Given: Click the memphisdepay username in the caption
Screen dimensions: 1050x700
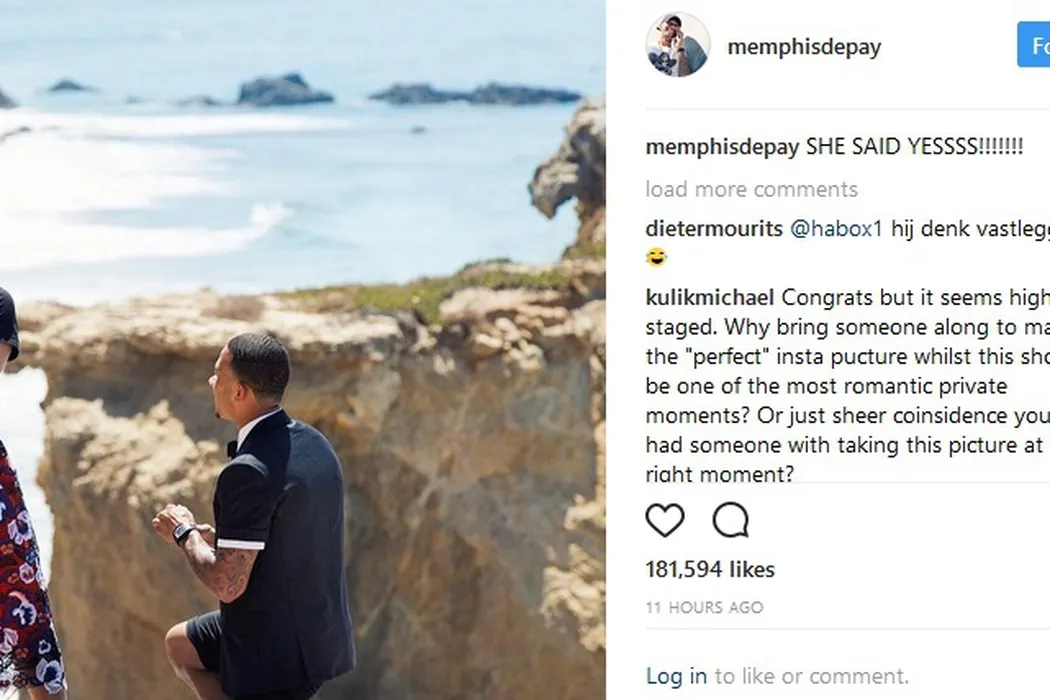Looking at the screenshot, I should (x=722, y=147).
